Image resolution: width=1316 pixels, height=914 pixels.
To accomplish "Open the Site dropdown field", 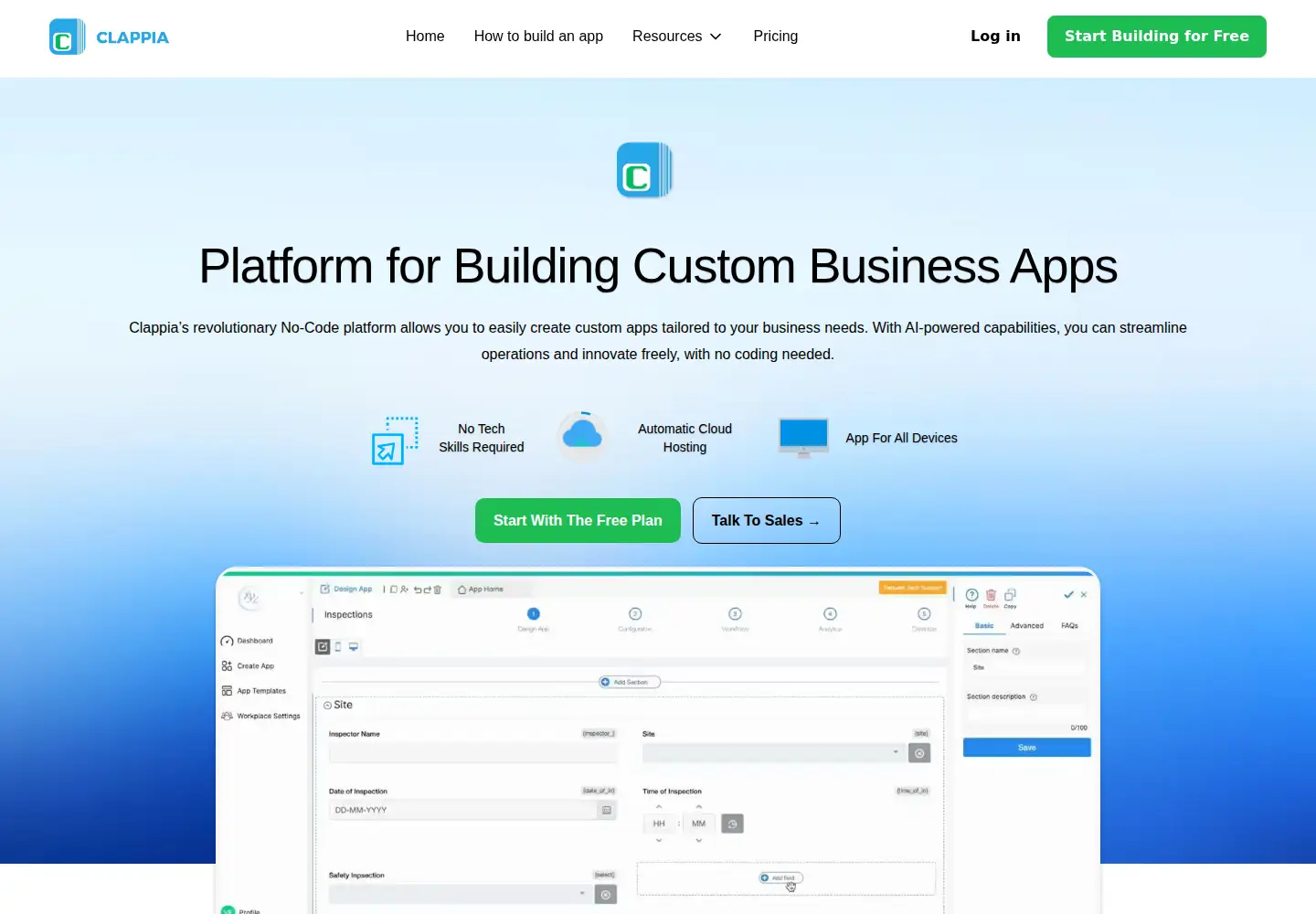I will 774,753.
